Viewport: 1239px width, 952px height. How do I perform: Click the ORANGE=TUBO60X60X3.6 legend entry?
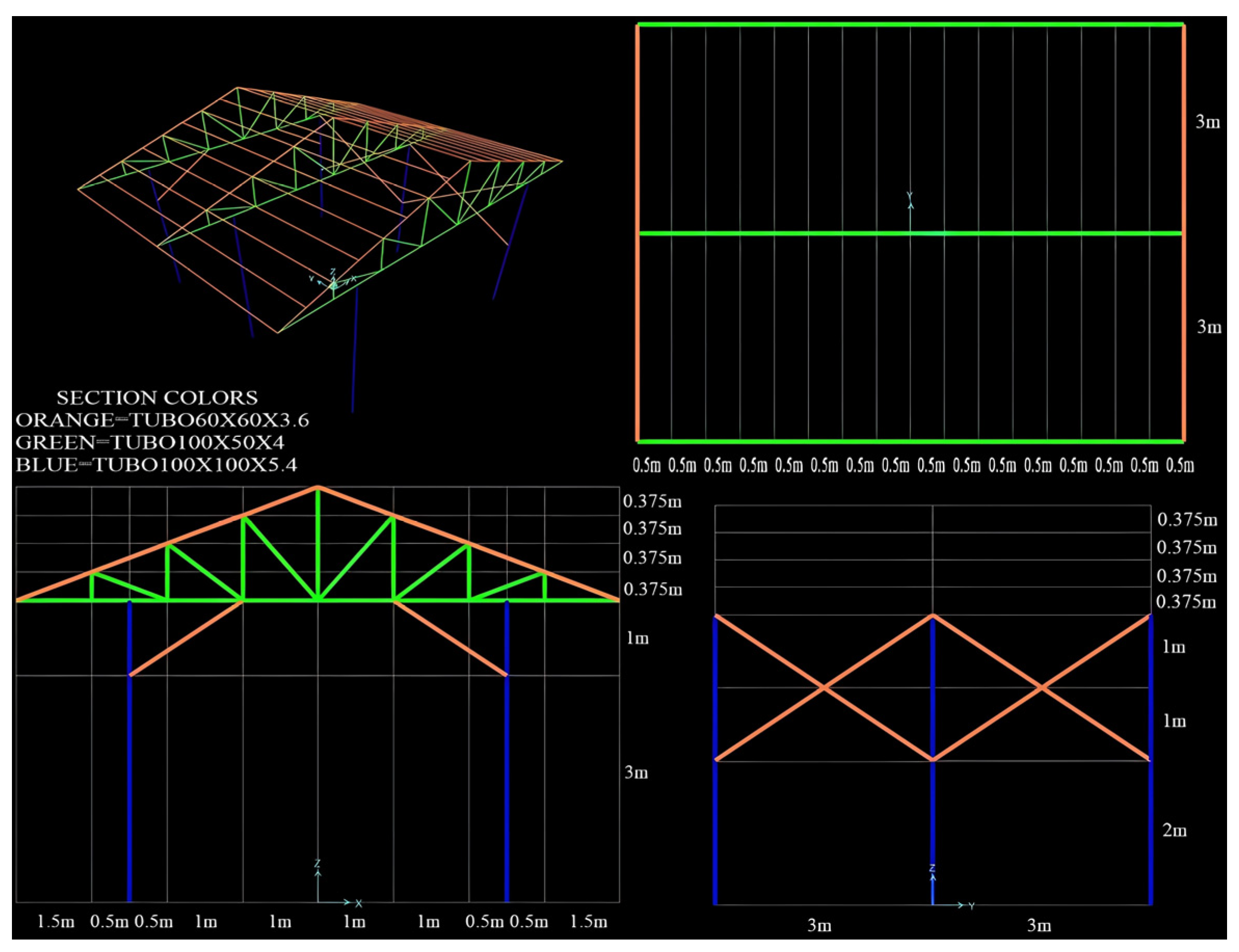pos(162,421)
